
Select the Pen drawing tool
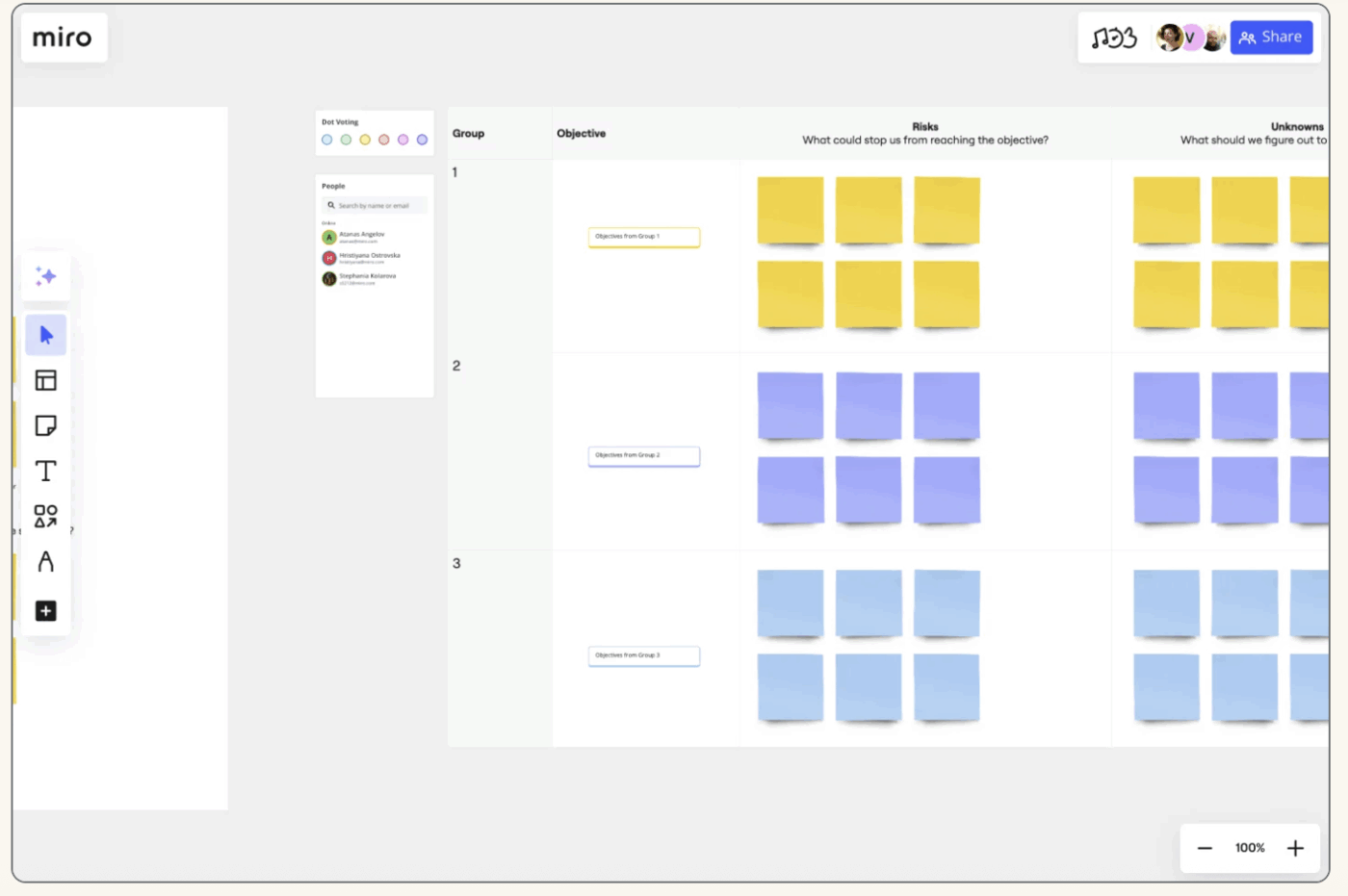(x=45, y=562)
